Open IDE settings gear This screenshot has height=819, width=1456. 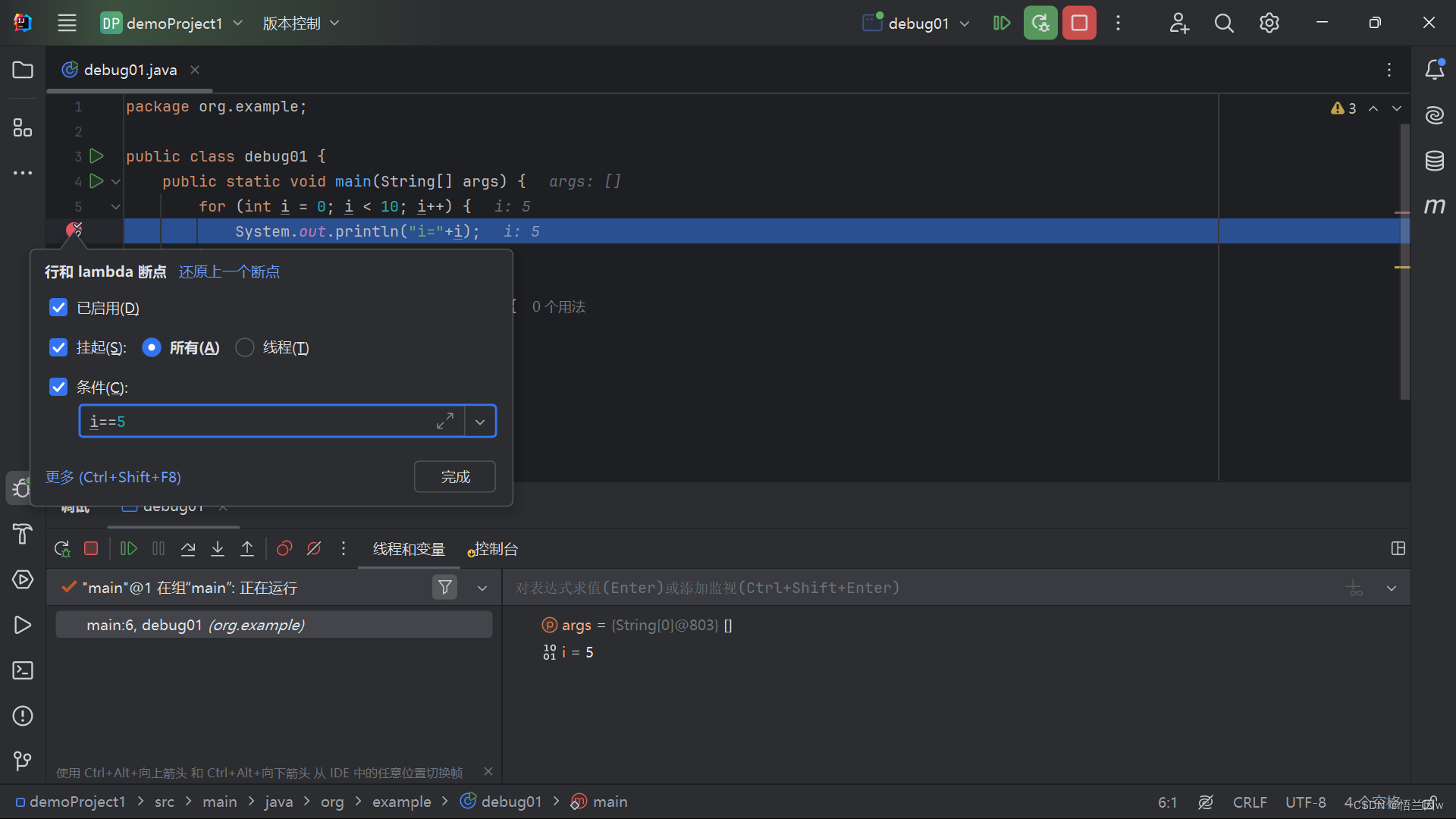click(x=1269, y=23)
